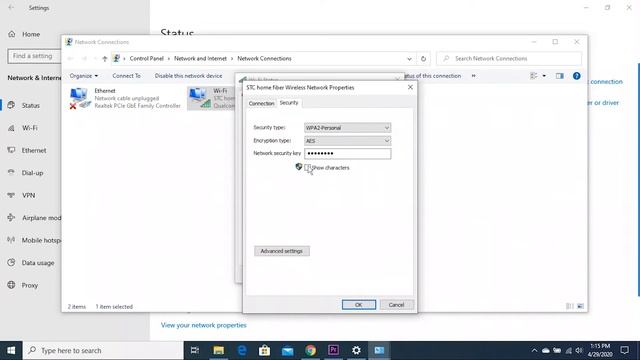Confirm the dialog with OK

[x=359, y=305]
